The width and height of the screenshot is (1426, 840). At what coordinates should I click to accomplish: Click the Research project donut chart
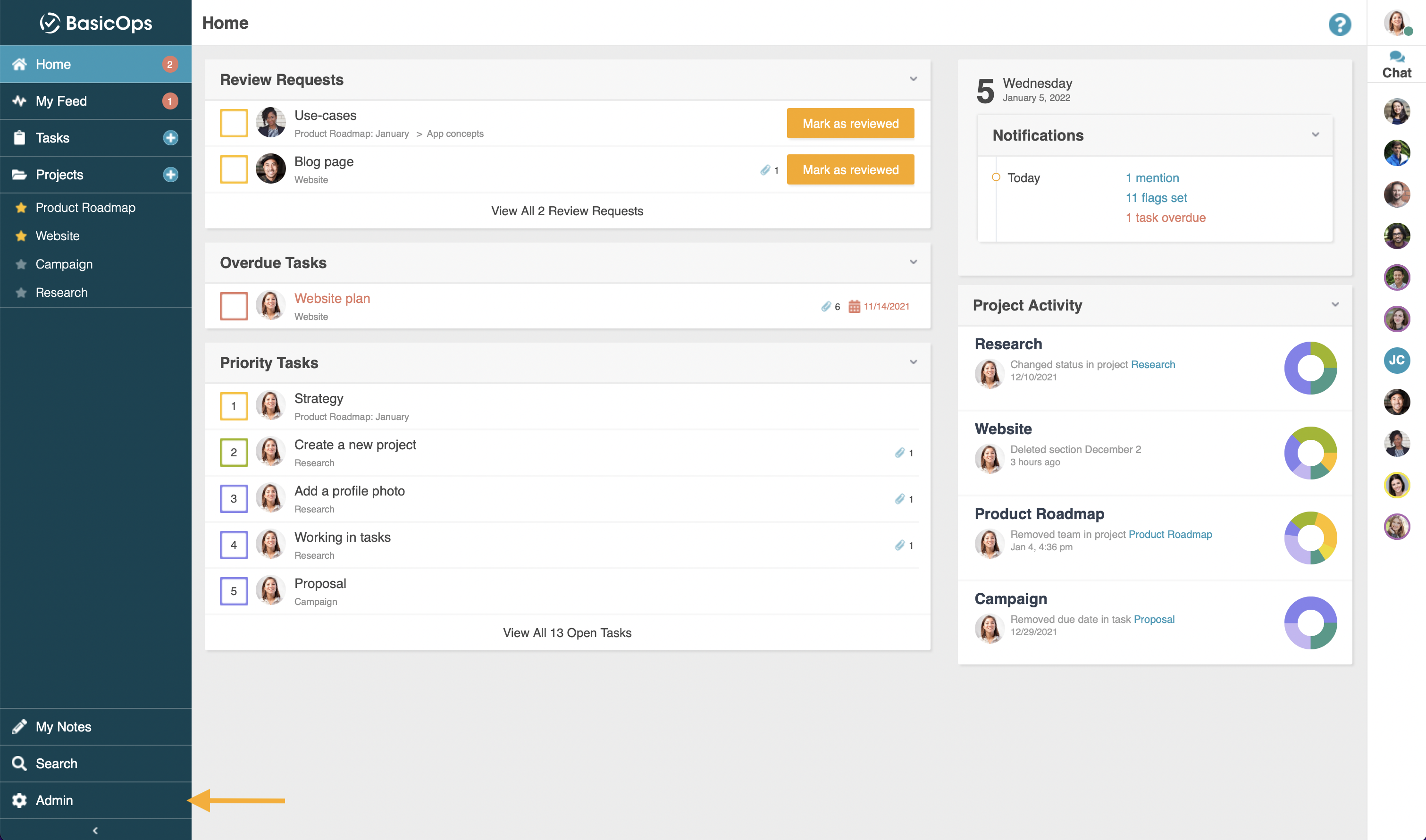1310,368
